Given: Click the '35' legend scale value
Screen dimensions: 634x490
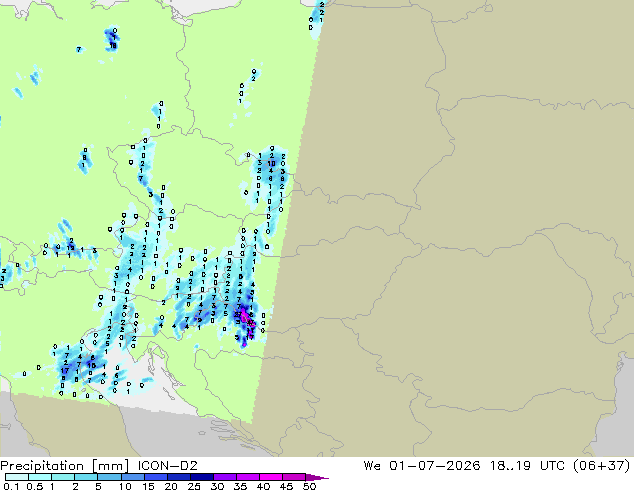Looking at the screenshot, I should coord(240,486).
